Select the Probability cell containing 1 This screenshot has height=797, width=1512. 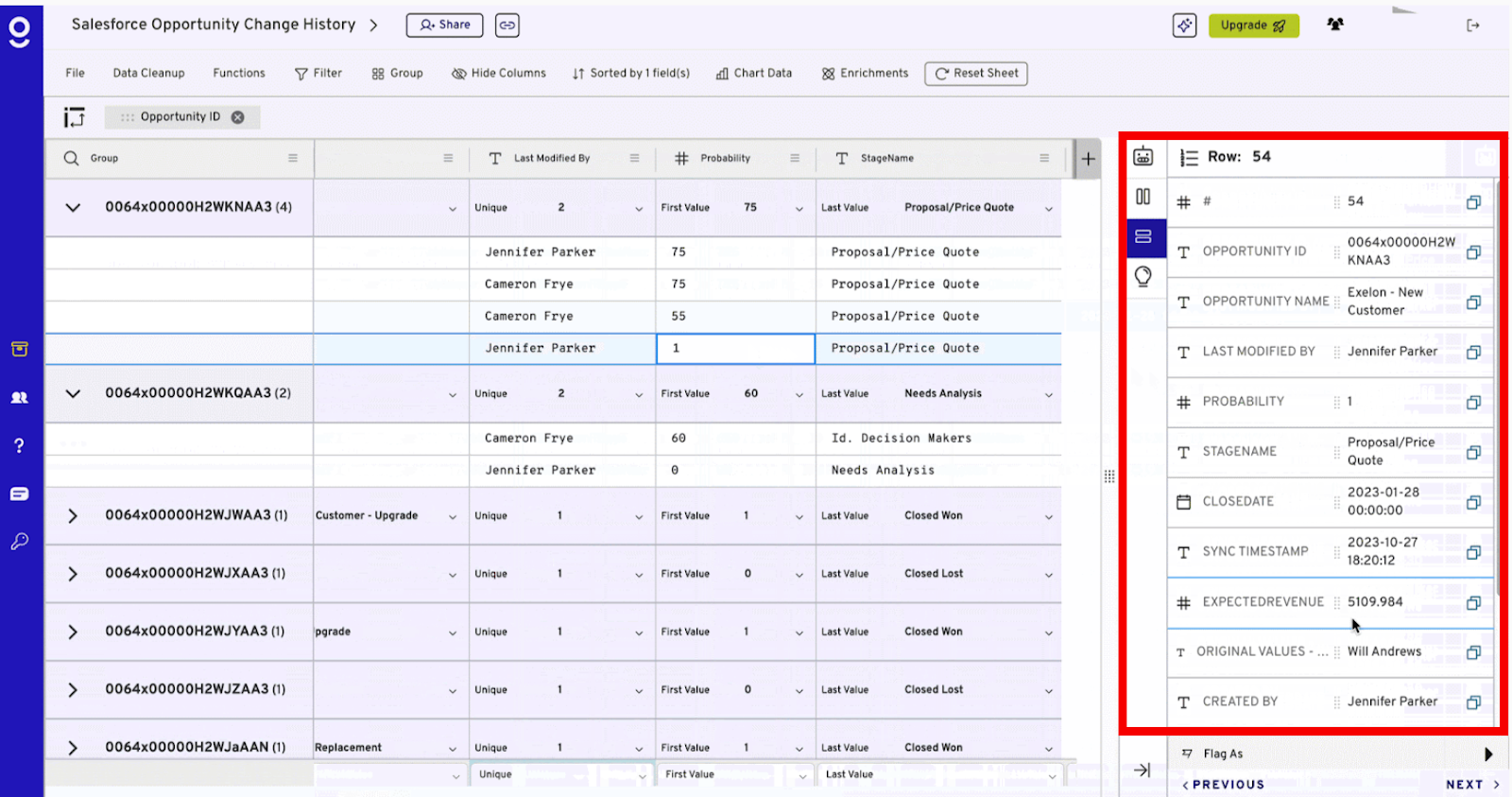point(735,349)
